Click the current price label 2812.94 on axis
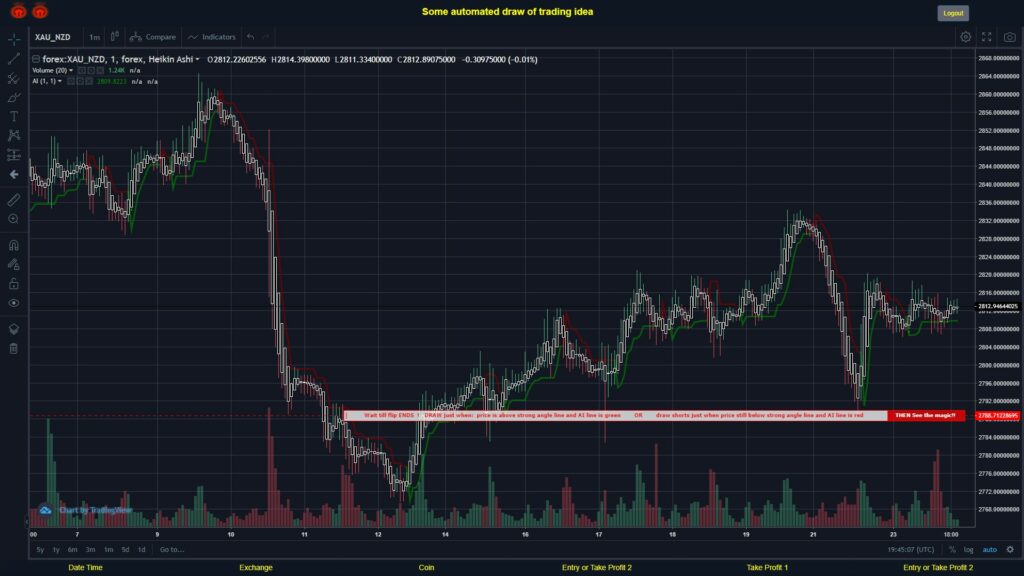The height and width of the screenshot is (576, 1024). (x=998, y=306)
